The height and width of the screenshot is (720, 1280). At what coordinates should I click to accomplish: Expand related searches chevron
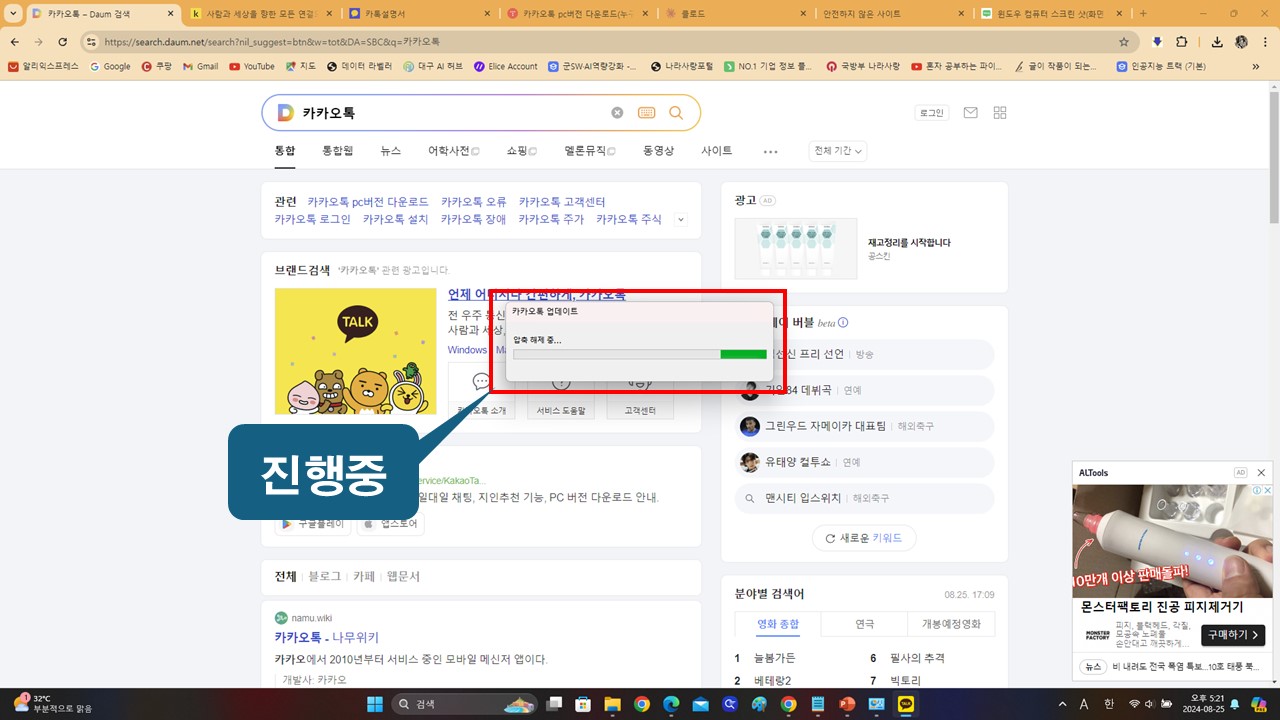coord(681,219)
